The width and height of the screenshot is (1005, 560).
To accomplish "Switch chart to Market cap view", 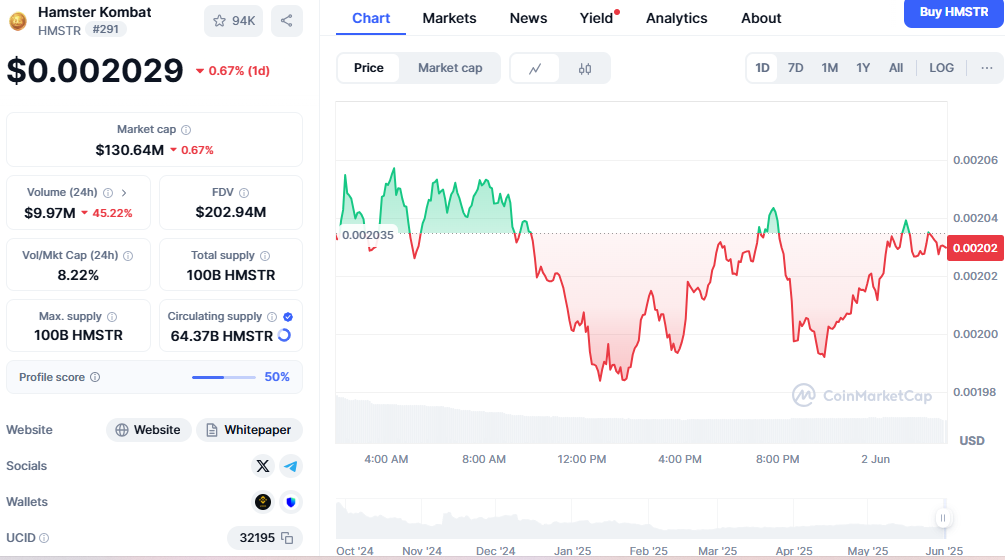I will (x=450, y=68).
